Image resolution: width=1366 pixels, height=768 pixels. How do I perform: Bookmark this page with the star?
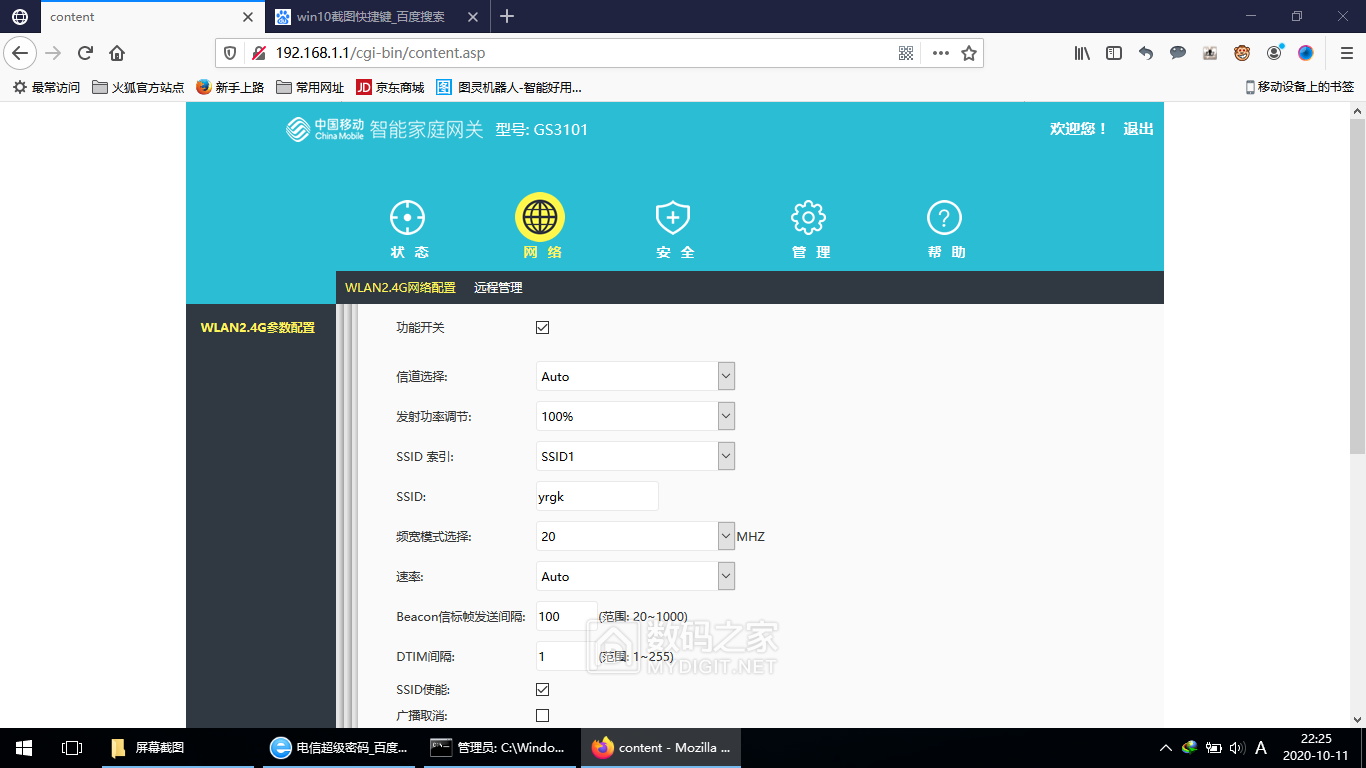click(969, 53)
